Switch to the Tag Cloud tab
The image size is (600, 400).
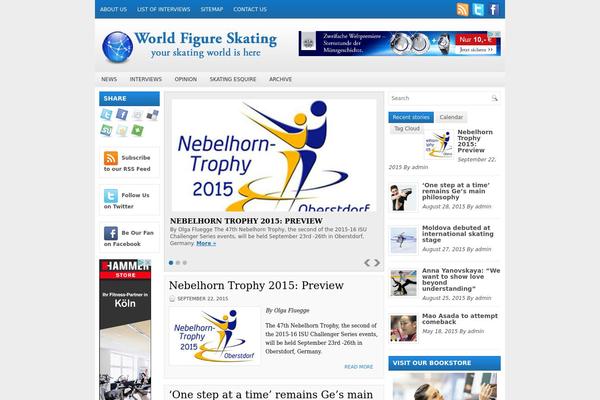(x=407, y=129)
